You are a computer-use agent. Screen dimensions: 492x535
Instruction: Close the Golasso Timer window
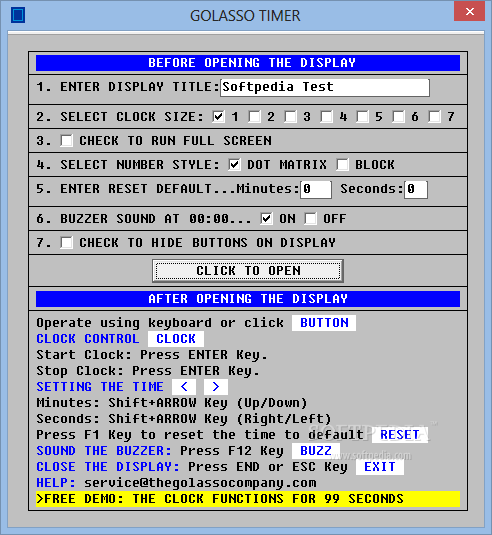[469, 11]
